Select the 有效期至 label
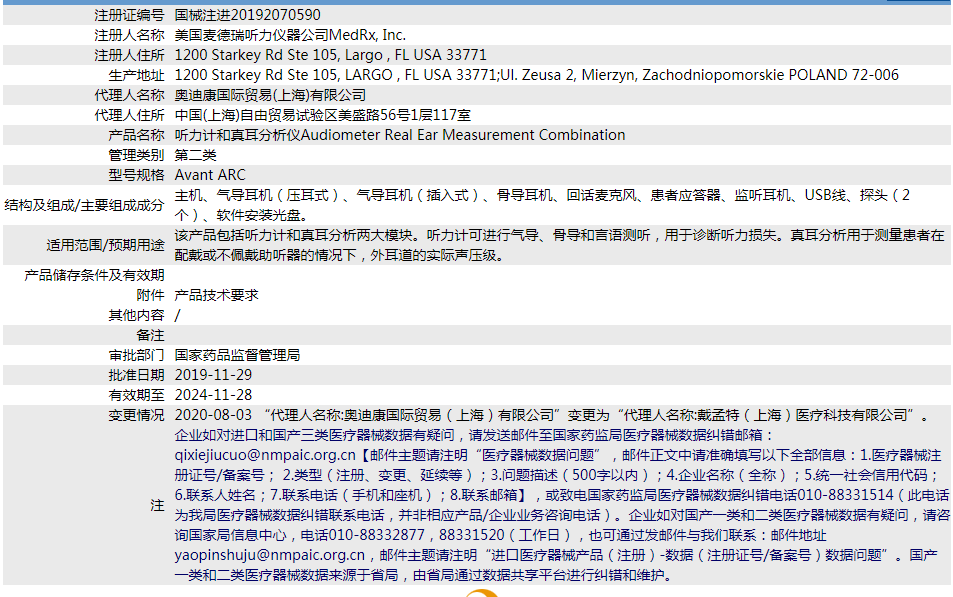The image size is (953, 597). coord(136,395)
